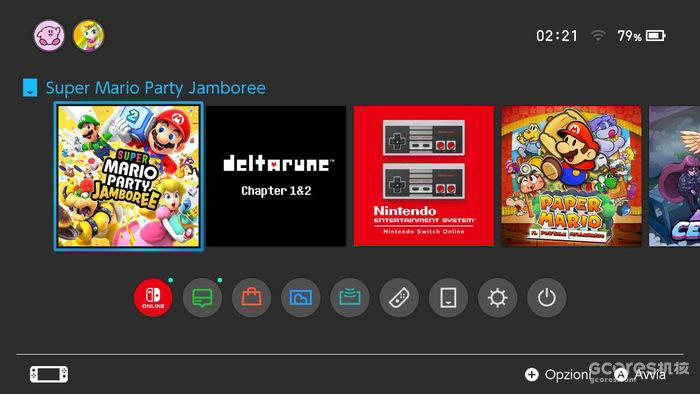Open the Album icon
This screenshot has width=700, height=394.
[x=300, y=298]
